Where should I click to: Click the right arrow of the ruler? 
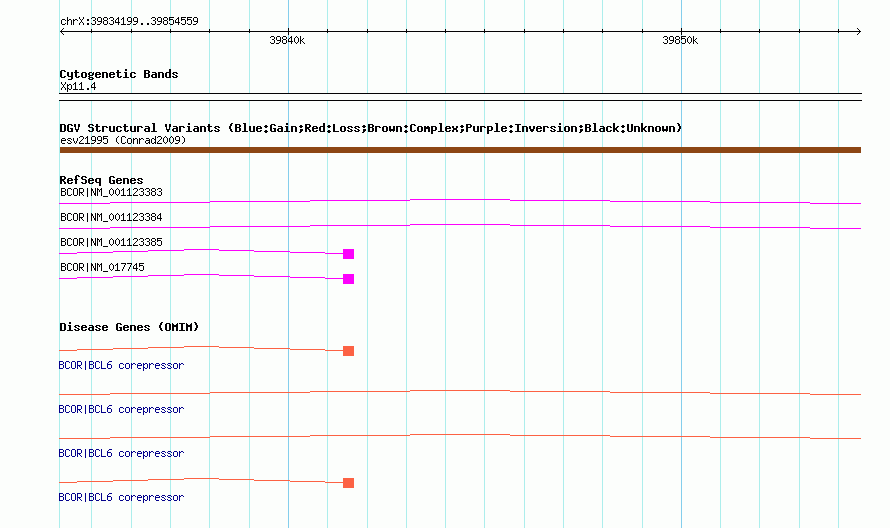(858, 32)
